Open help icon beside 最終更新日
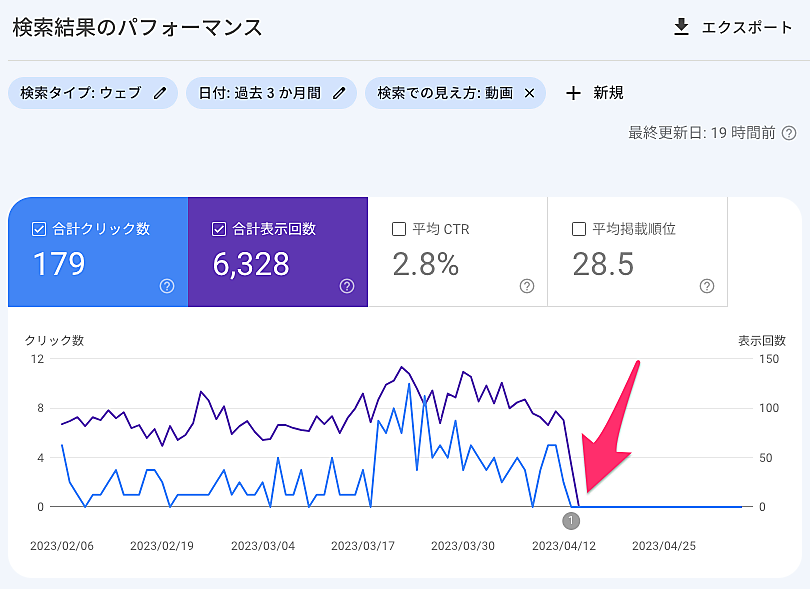 pyautogui.click(x=789, y=133)
